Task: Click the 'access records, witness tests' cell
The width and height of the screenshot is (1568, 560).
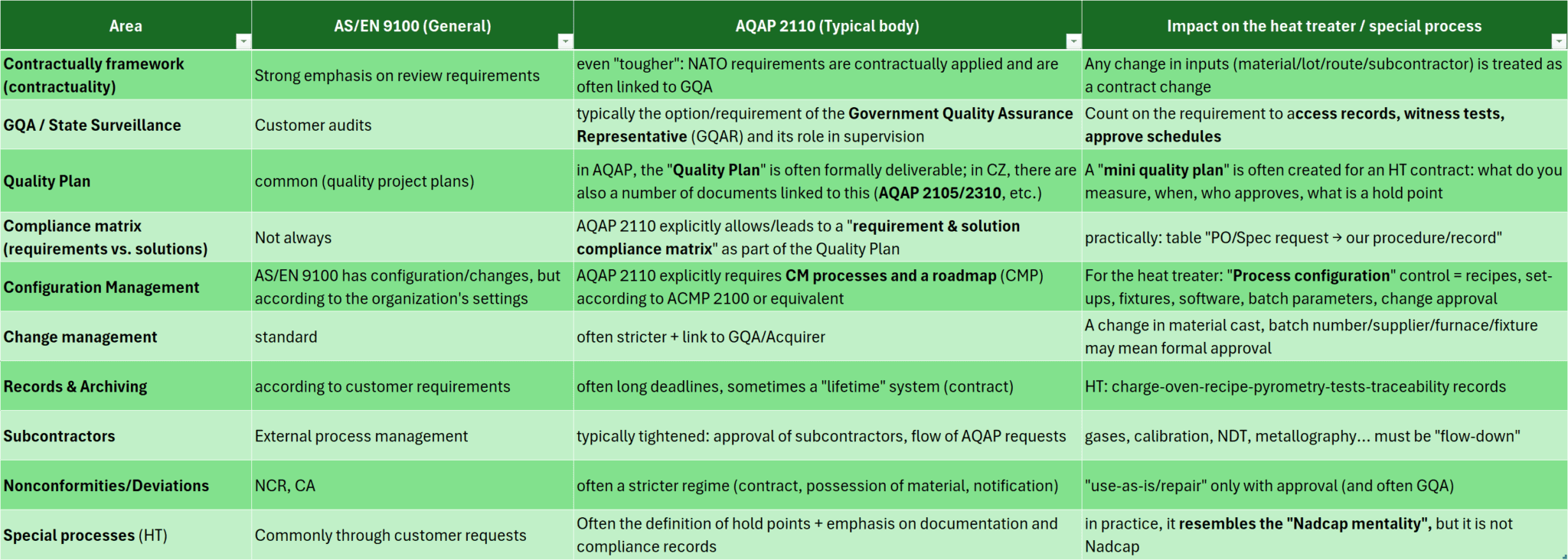Action: click(1325, 125)
